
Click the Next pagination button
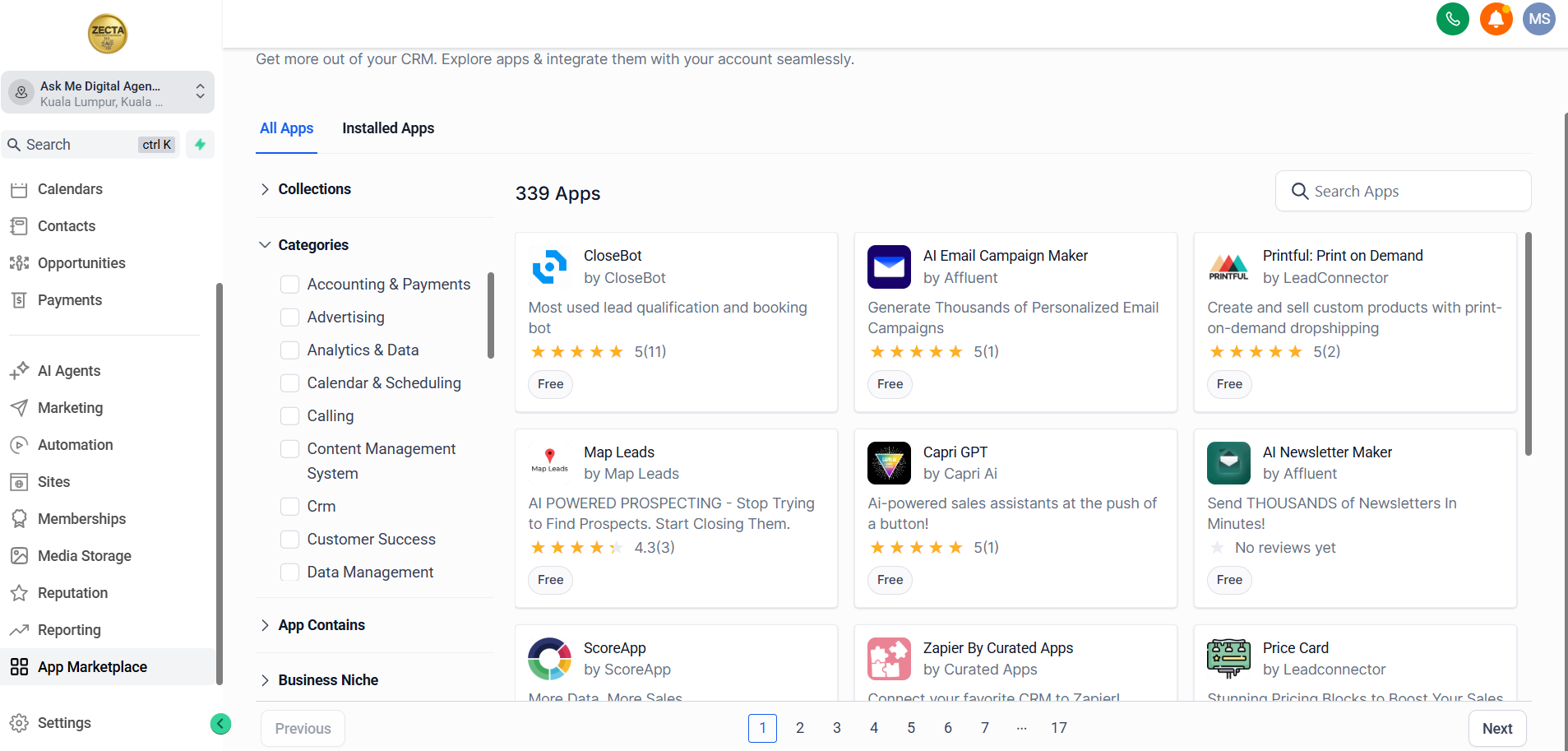click(1496, 729)
